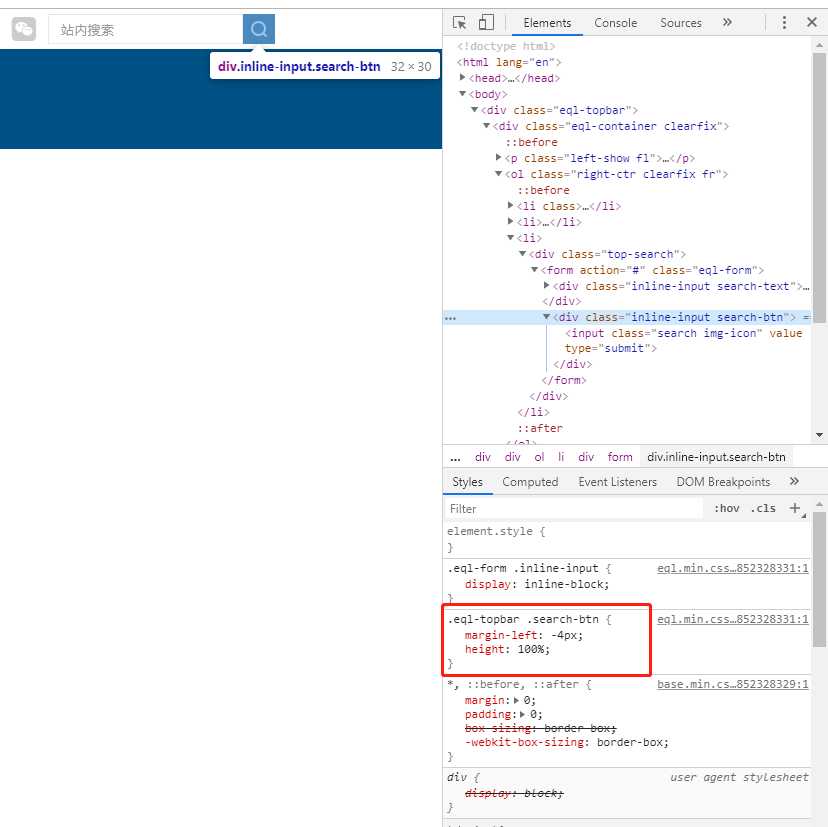The height and width of the screenshot is (827, 828).
Task: Click the WeChat icon in topbar
Action: coord(24,29)
